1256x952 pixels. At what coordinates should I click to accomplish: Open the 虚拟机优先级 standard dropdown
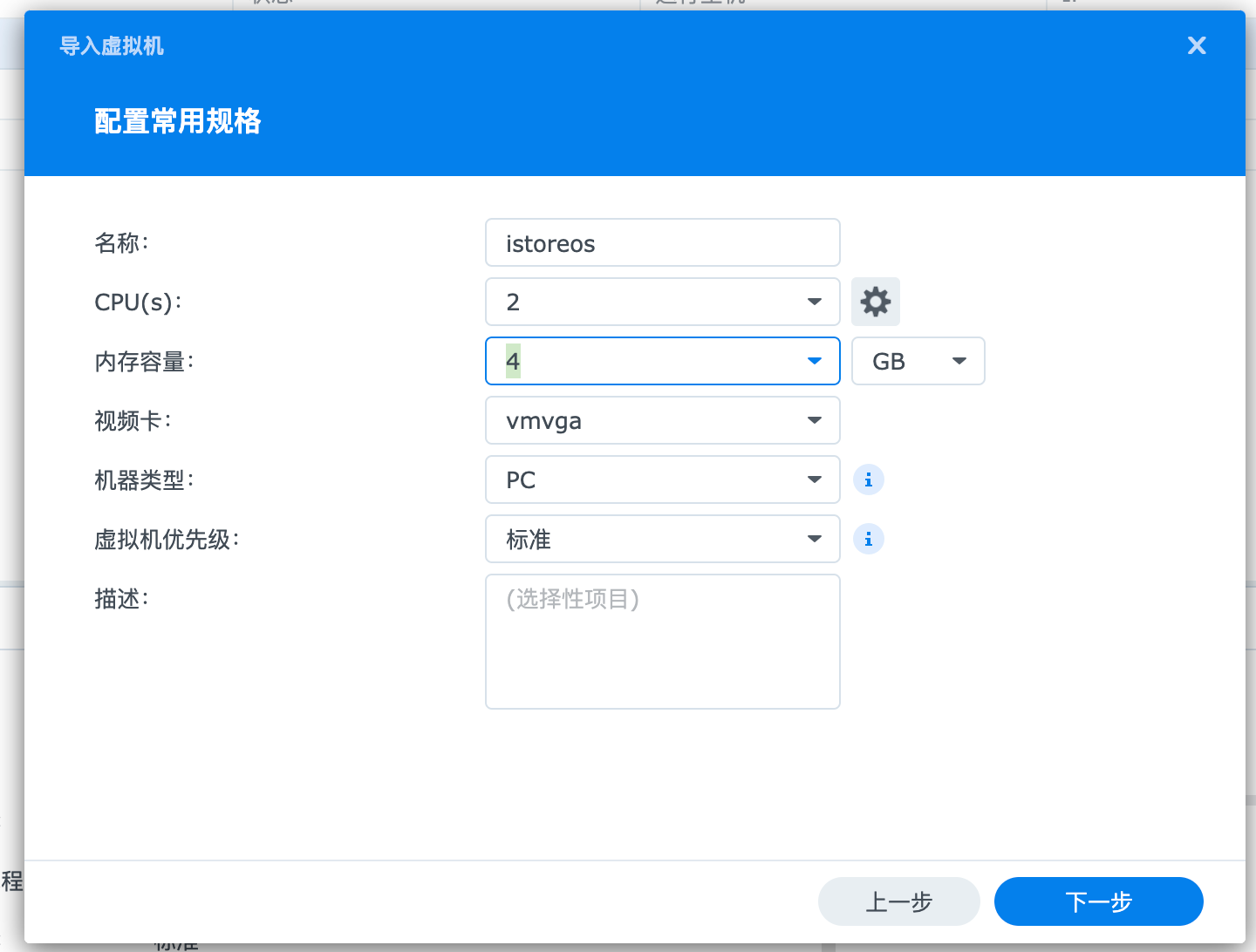[662, 539]
